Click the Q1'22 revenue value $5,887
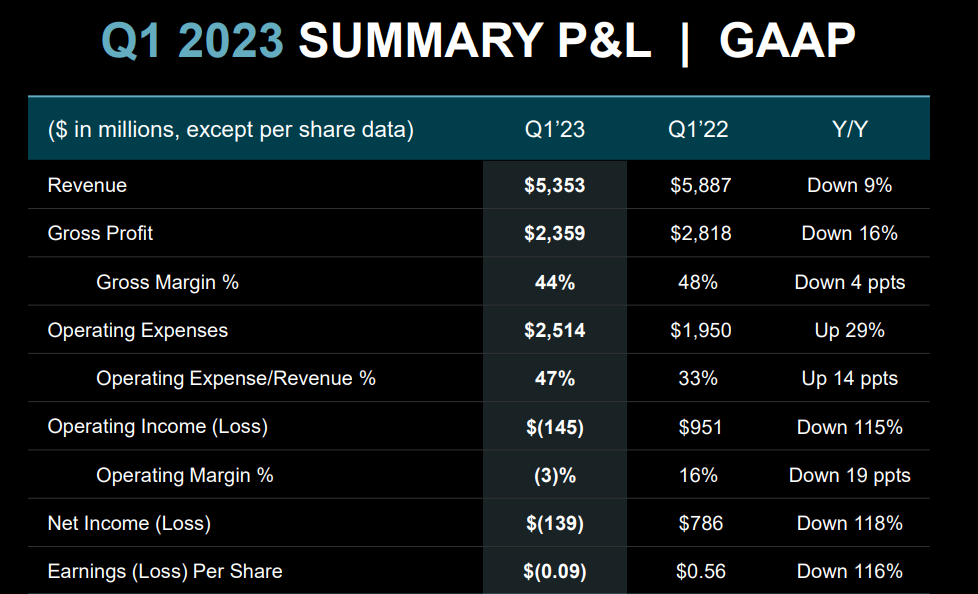This screenshot has width=978, height=594. click(700, 185)
